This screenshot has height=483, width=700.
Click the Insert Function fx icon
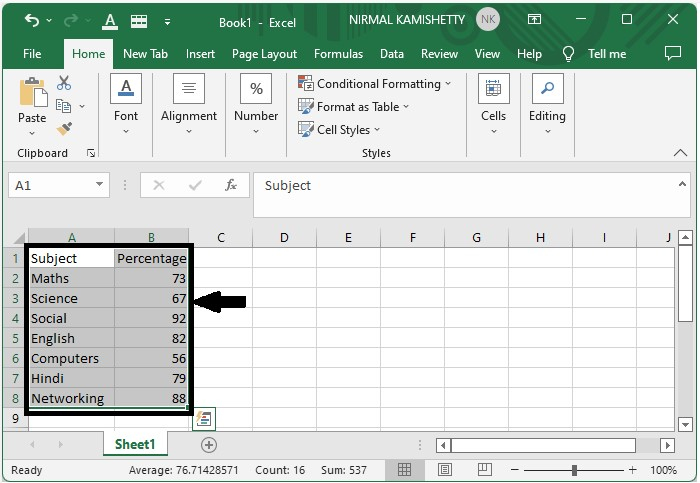pos(231,185)
